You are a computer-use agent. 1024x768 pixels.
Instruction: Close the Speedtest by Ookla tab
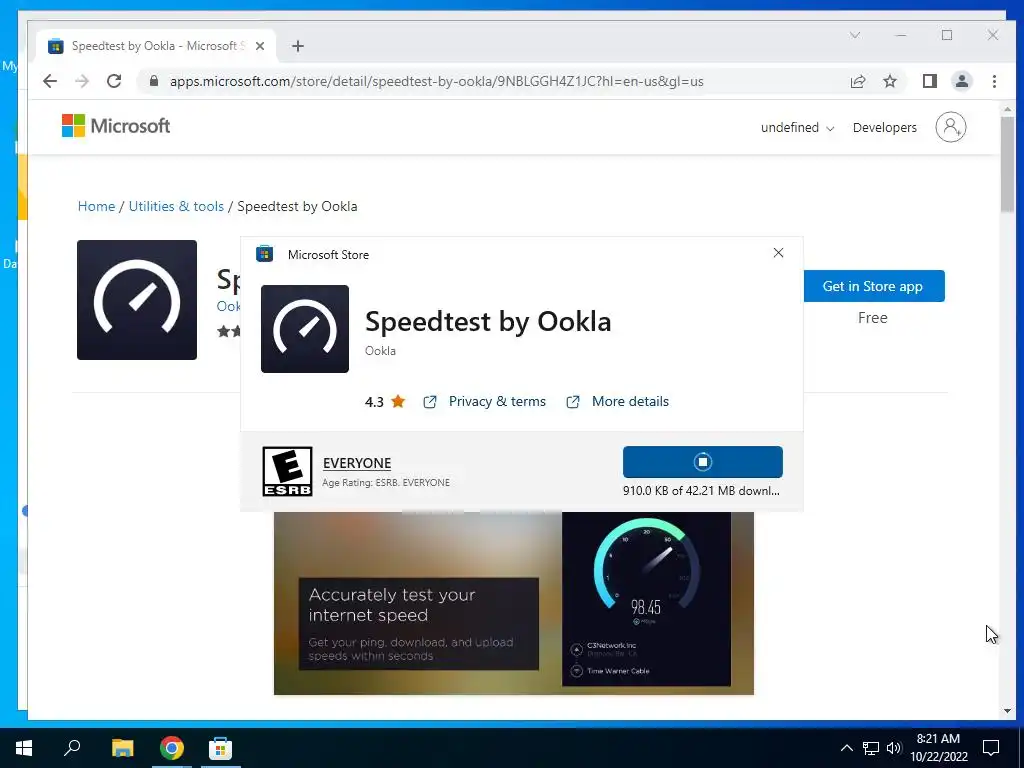pyautogui.click(x=260, y=46)
